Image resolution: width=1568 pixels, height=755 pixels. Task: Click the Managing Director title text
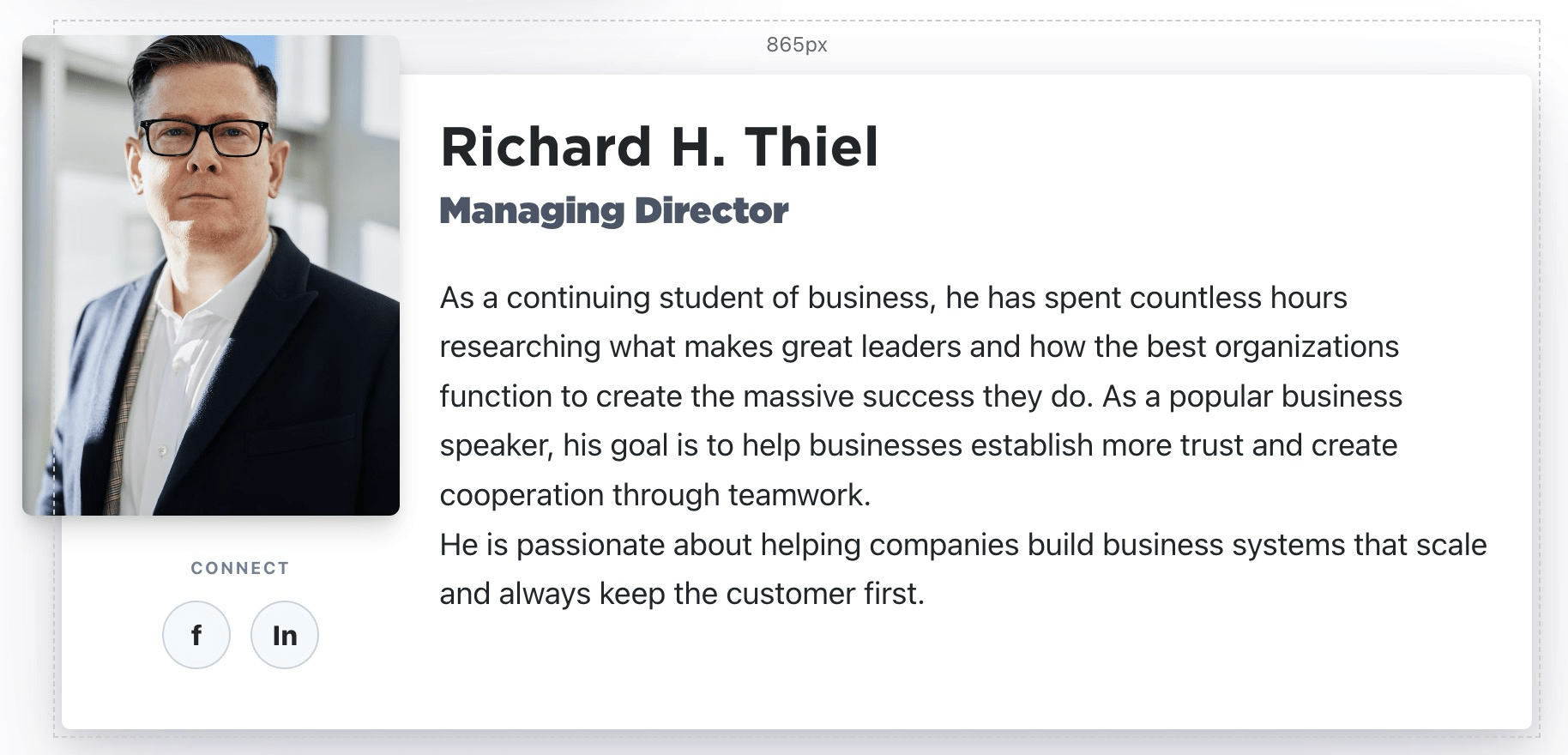pos(614,211)
